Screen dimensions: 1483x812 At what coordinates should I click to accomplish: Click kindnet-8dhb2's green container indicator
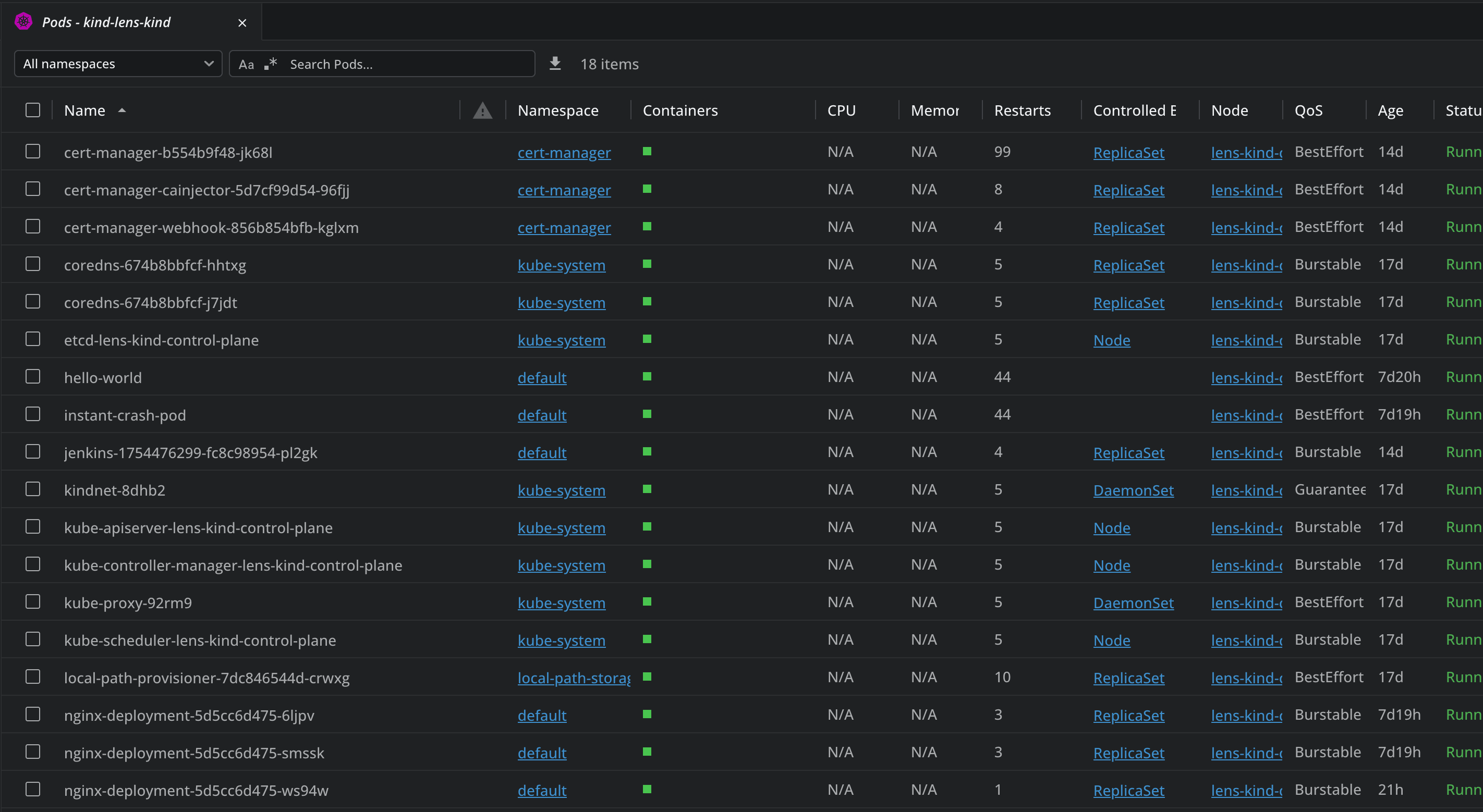(x=648, y=489)
